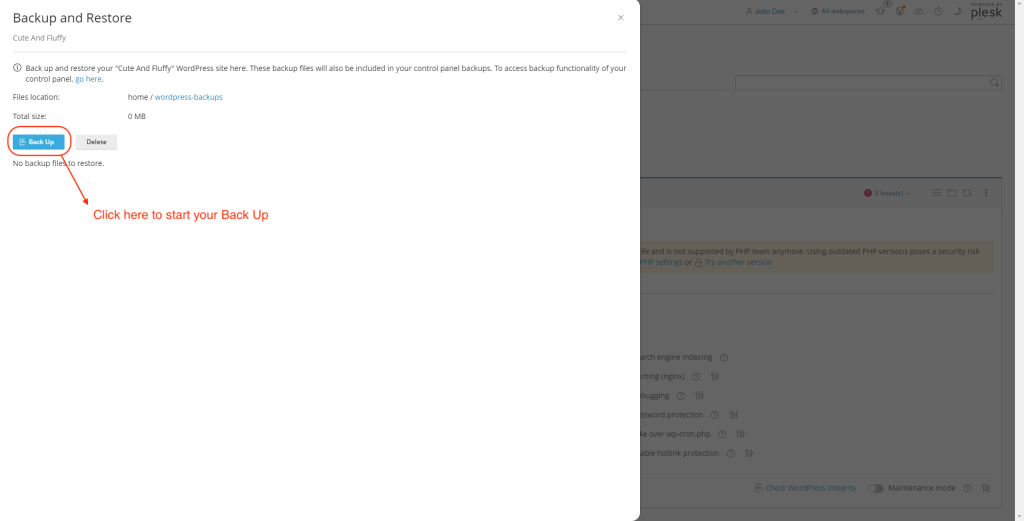1024x521 pixels.
Task: Open the help question-mark icon in top bar
Action: [x=938, y=11]
